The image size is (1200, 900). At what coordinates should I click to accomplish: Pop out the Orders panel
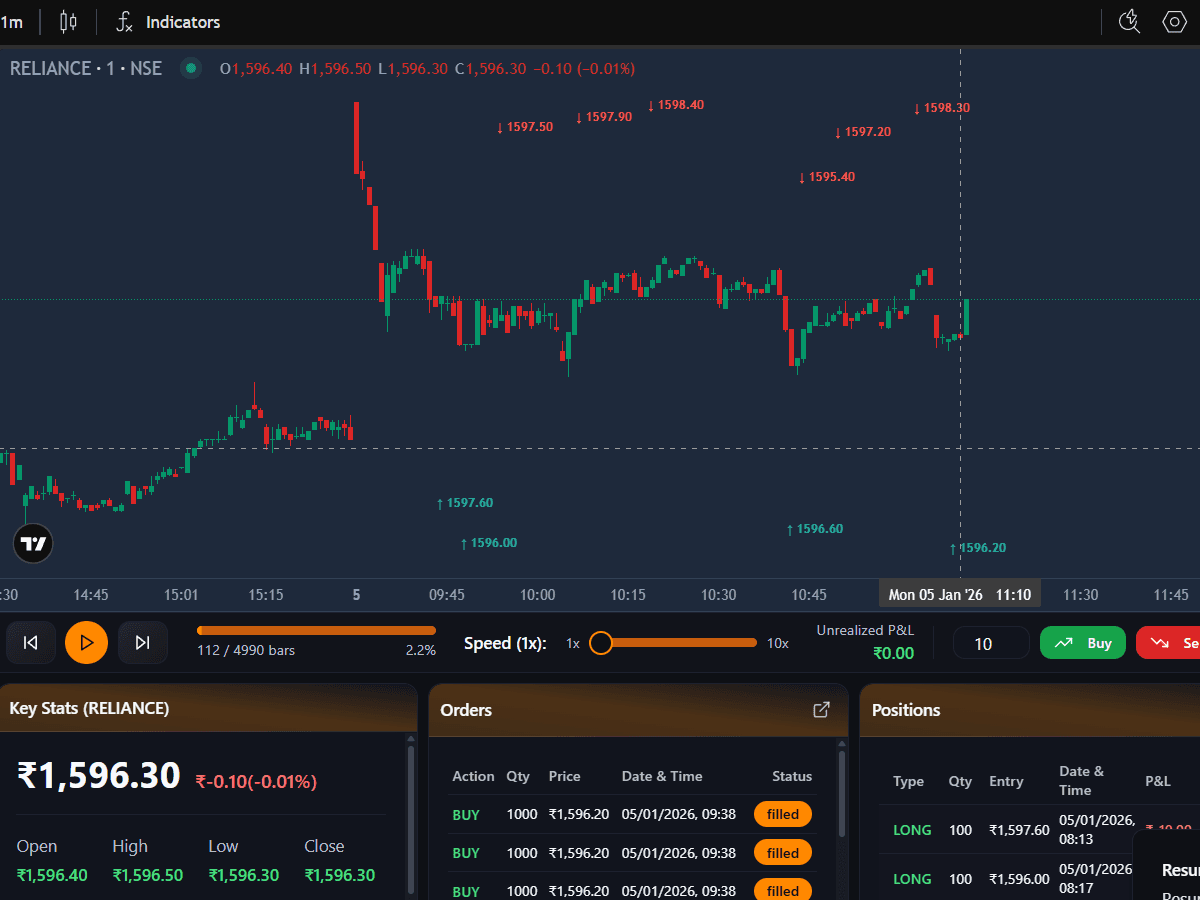click(821, 709)
